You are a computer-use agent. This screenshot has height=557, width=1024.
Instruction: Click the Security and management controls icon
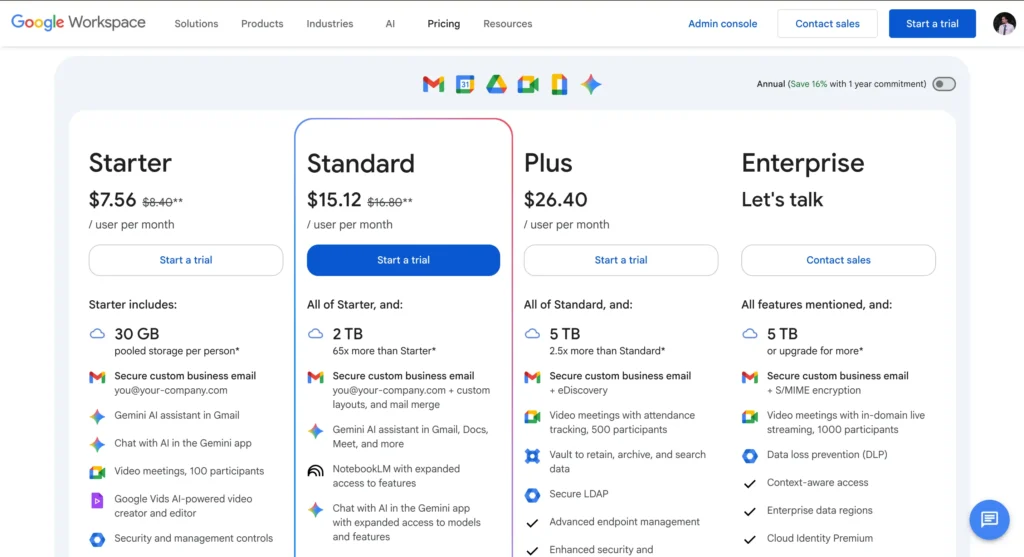pyautogui.click(x=97, y=539)
